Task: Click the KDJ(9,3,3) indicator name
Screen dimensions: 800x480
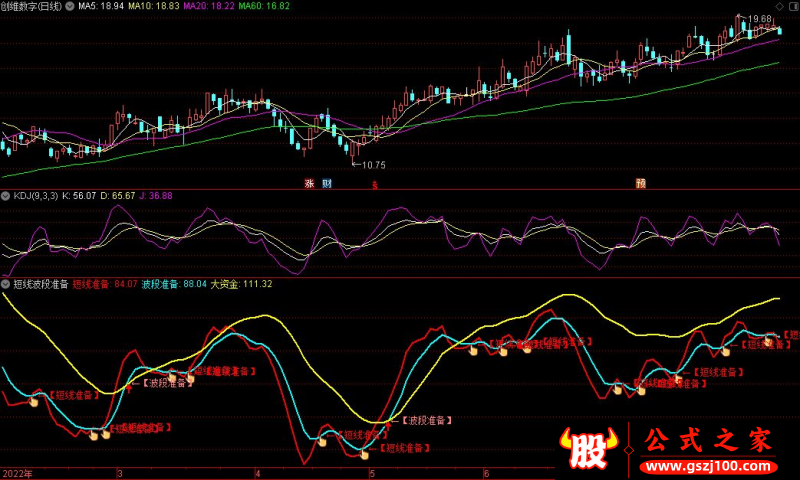Action: (x=36, y=196)
